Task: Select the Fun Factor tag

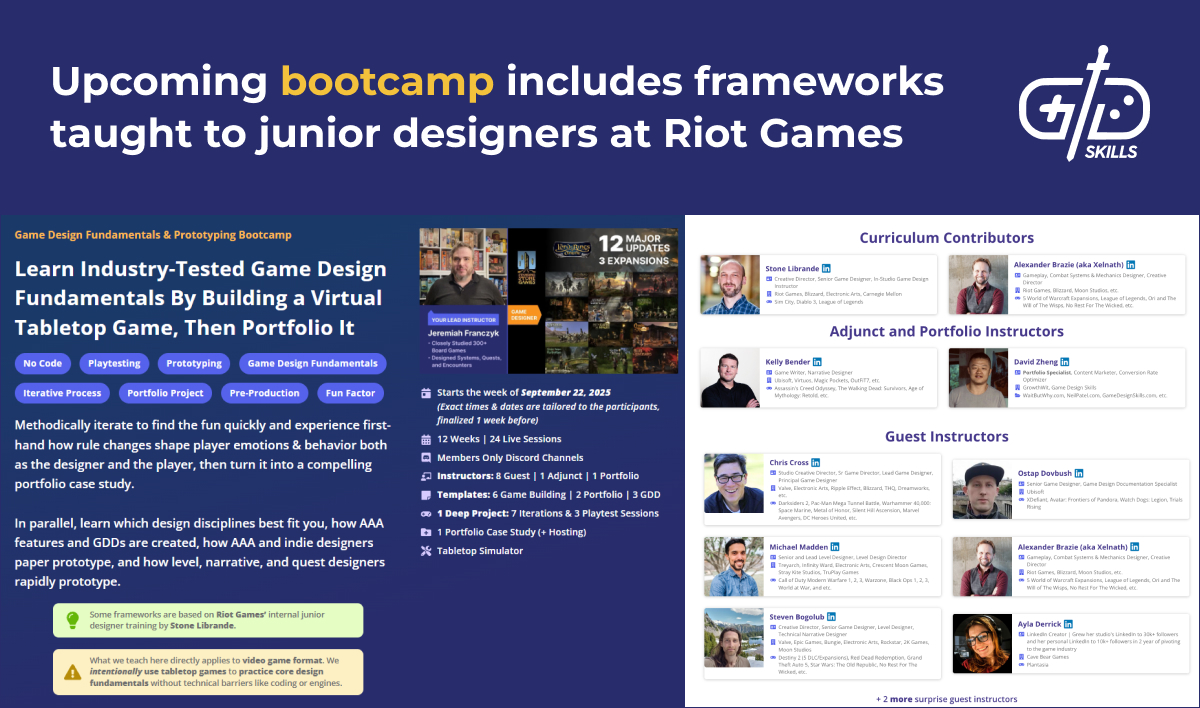Action: [351, 393]
